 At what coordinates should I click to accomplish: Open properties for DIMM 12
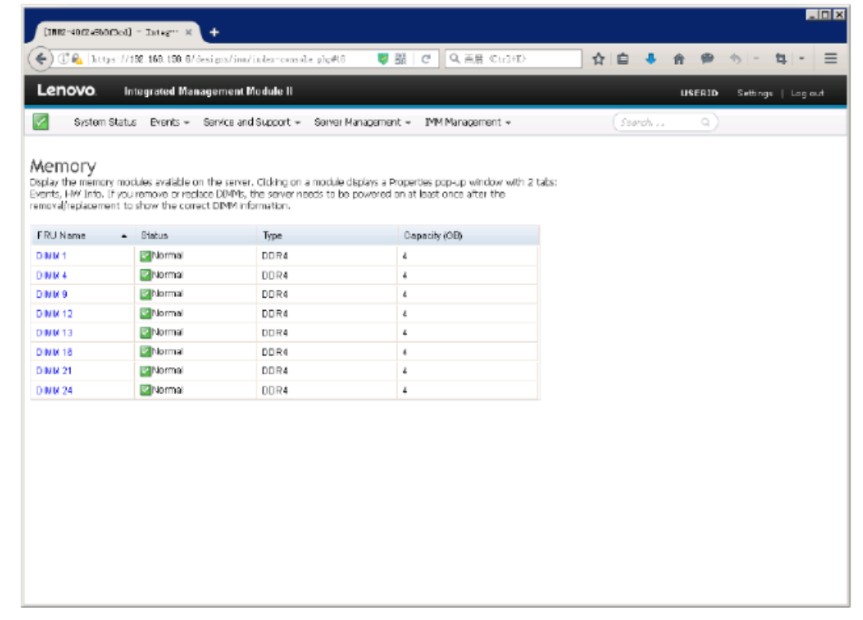pos(54,314)
